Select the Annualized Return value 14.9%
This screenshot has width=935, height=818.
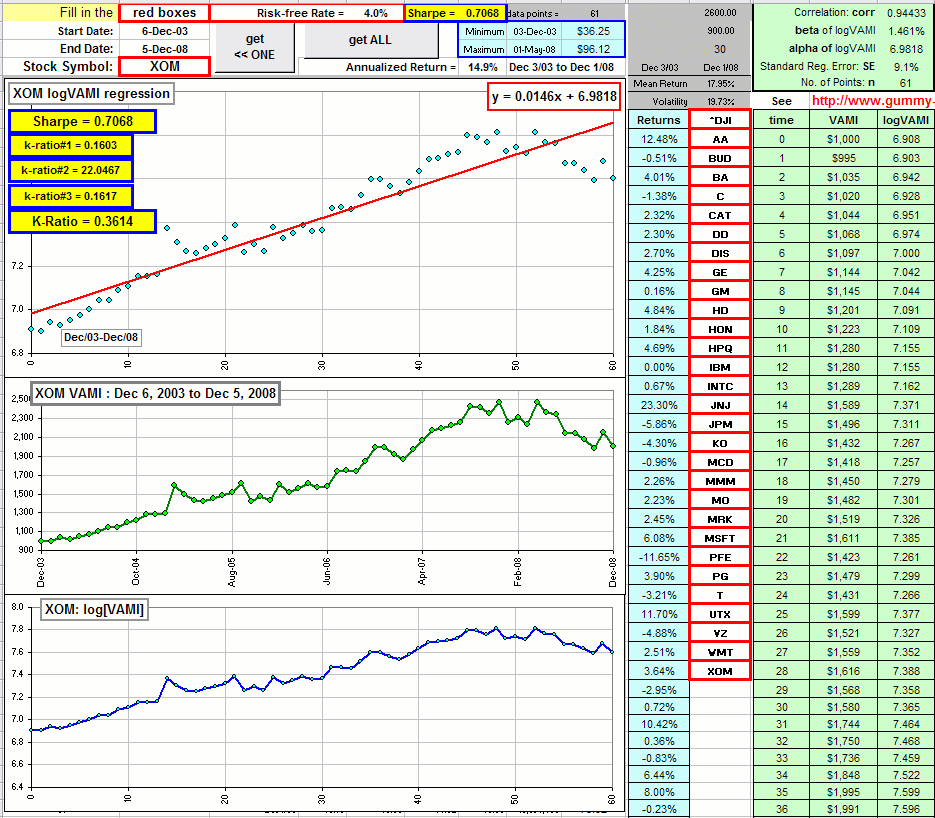(x=482, y=67)
